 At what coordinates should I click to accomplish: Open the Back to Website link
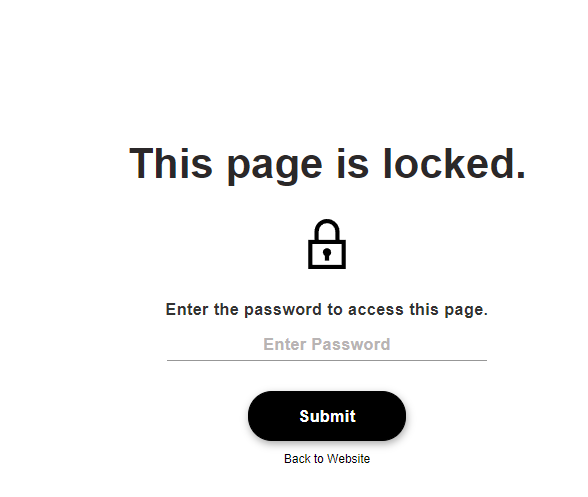pyautogui.click(x=327, y=458)
